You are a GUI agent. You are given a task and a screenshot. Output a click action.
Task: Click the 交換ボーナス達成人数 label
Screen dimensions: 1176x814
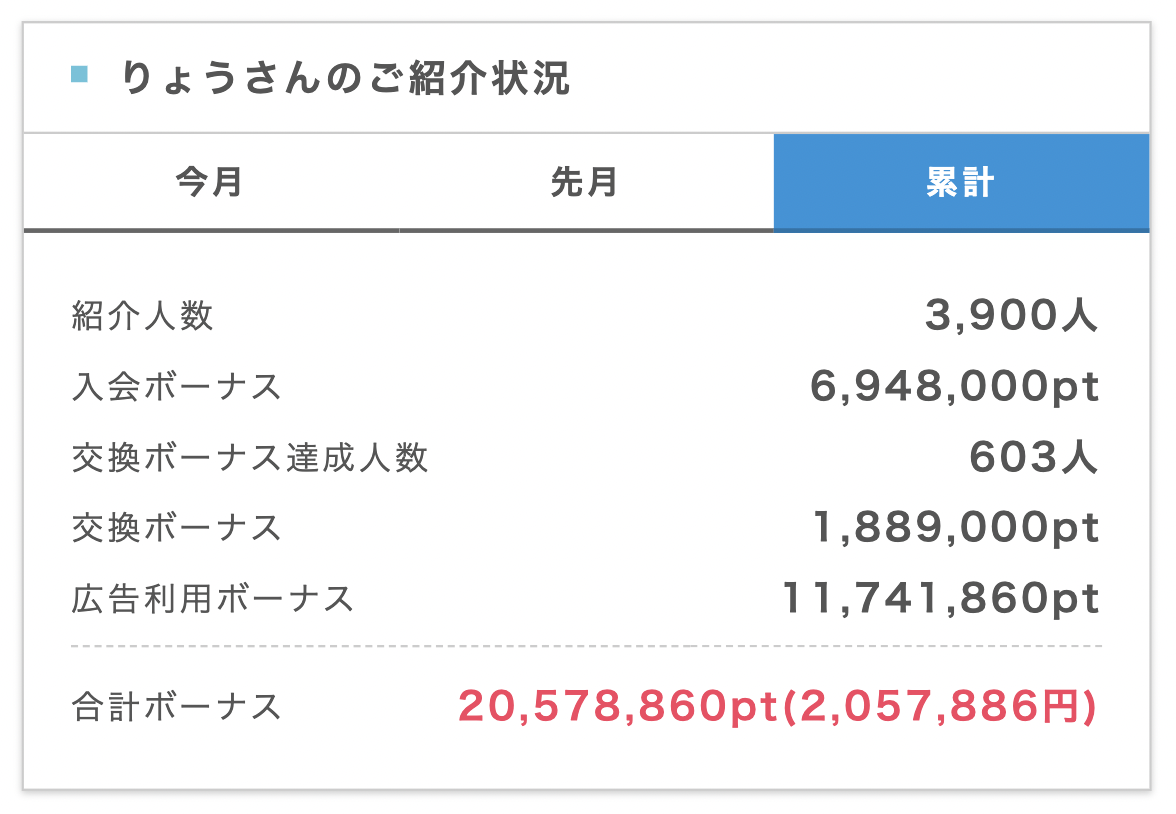[250, 458]
